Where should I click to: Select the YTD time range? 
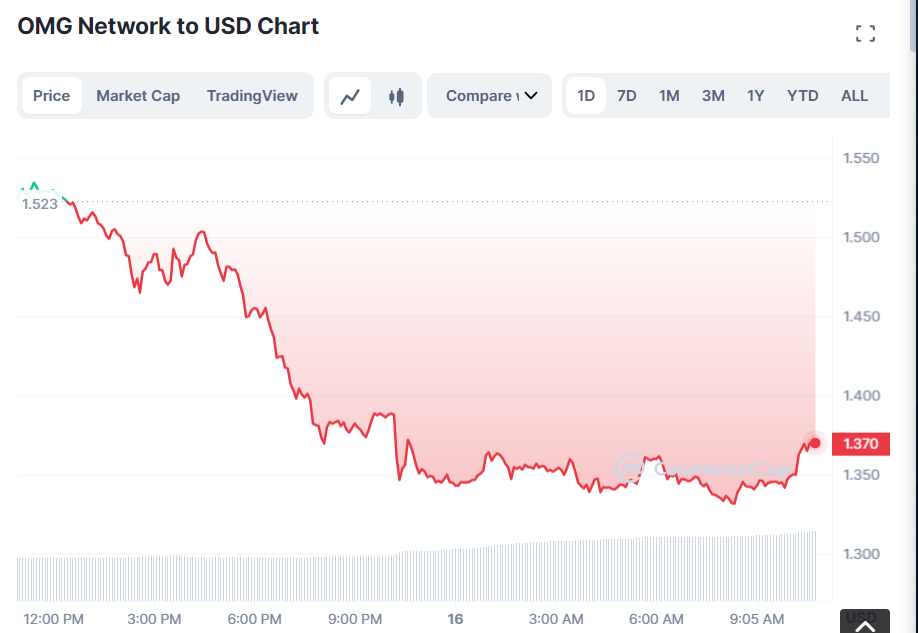802,95
